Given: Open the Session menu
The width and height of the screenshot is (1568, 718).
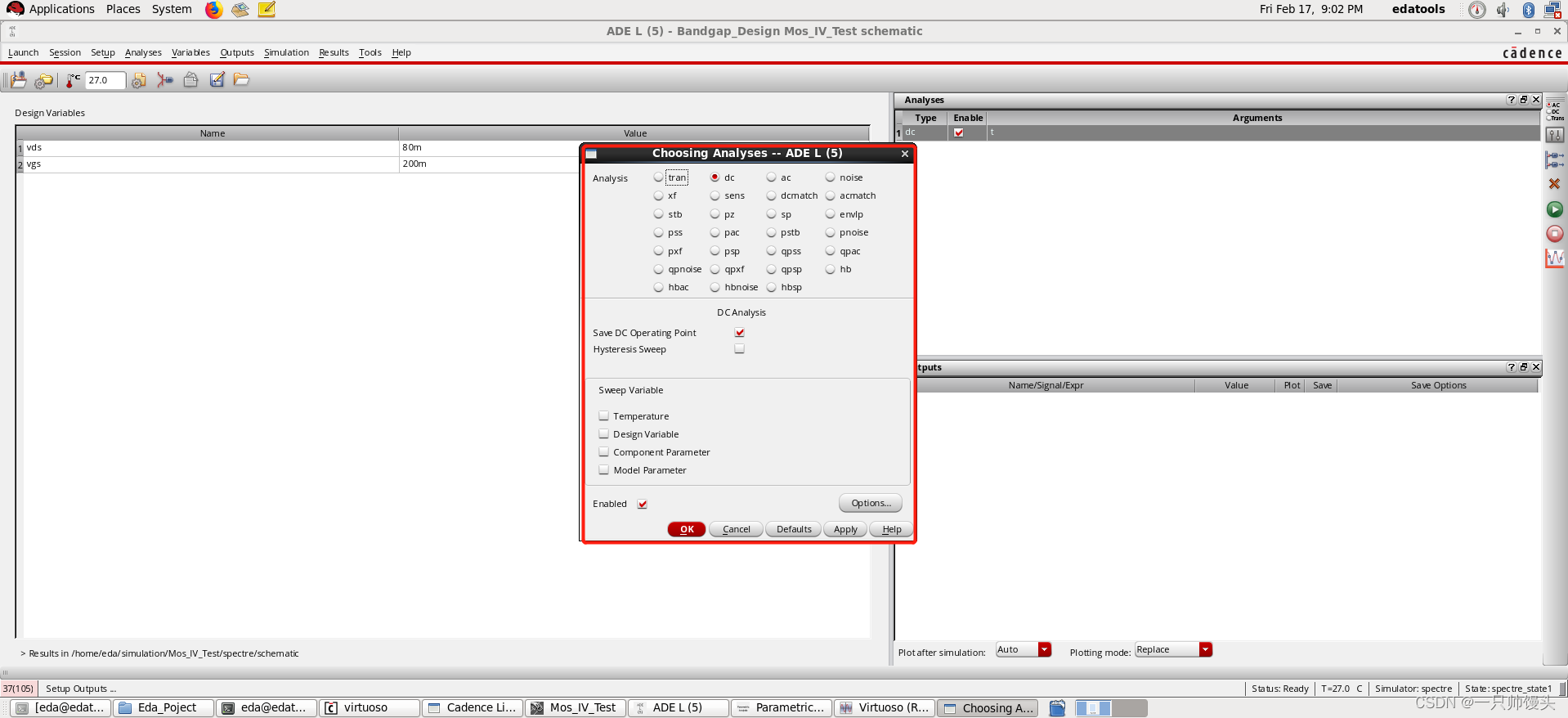Looking at the screenshot, I should tap(65, 52).
